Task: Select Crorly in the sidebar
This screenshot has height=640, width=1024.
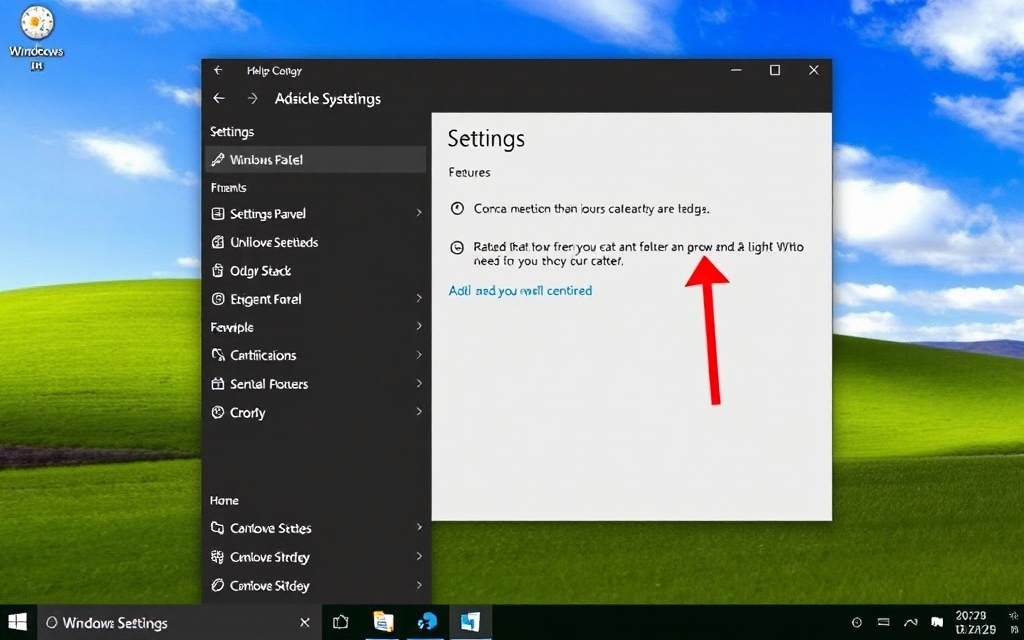Action: click(x=315, y=413)
